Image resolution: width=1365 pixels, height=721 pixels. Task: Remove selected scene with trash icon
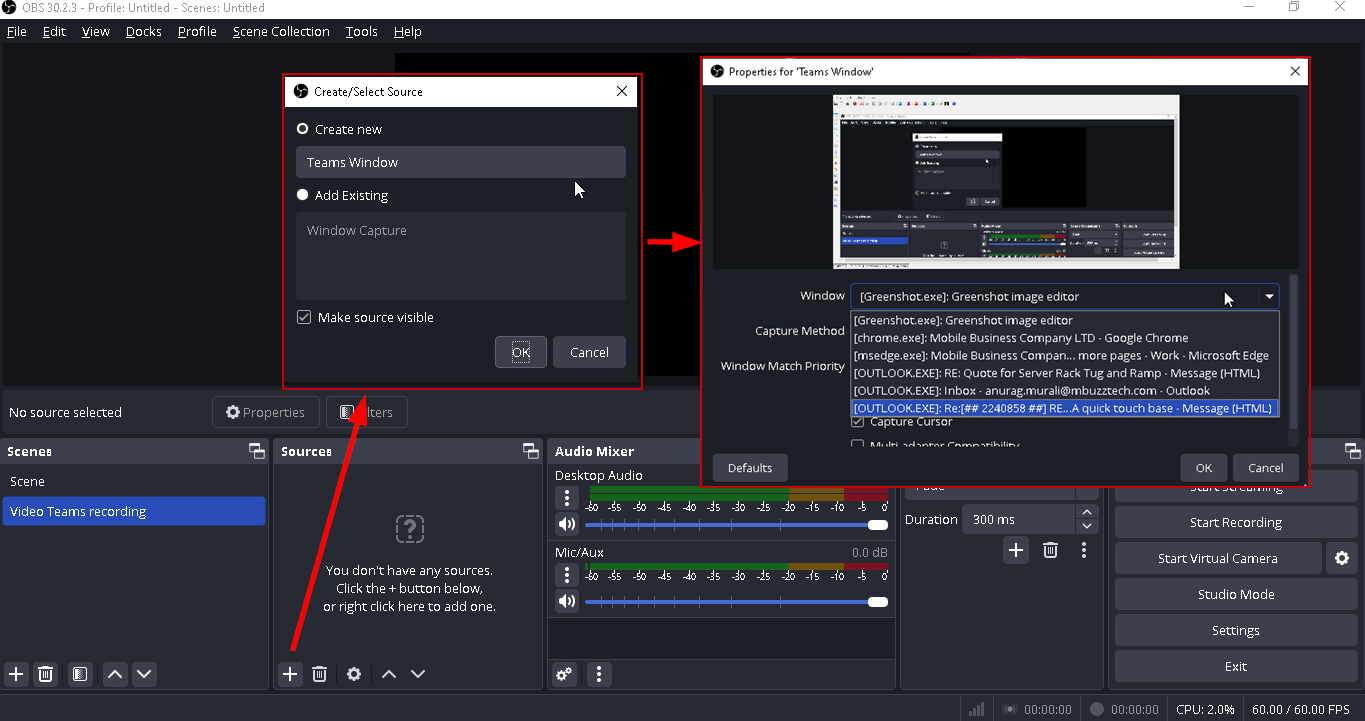click(x=46, y=674)
